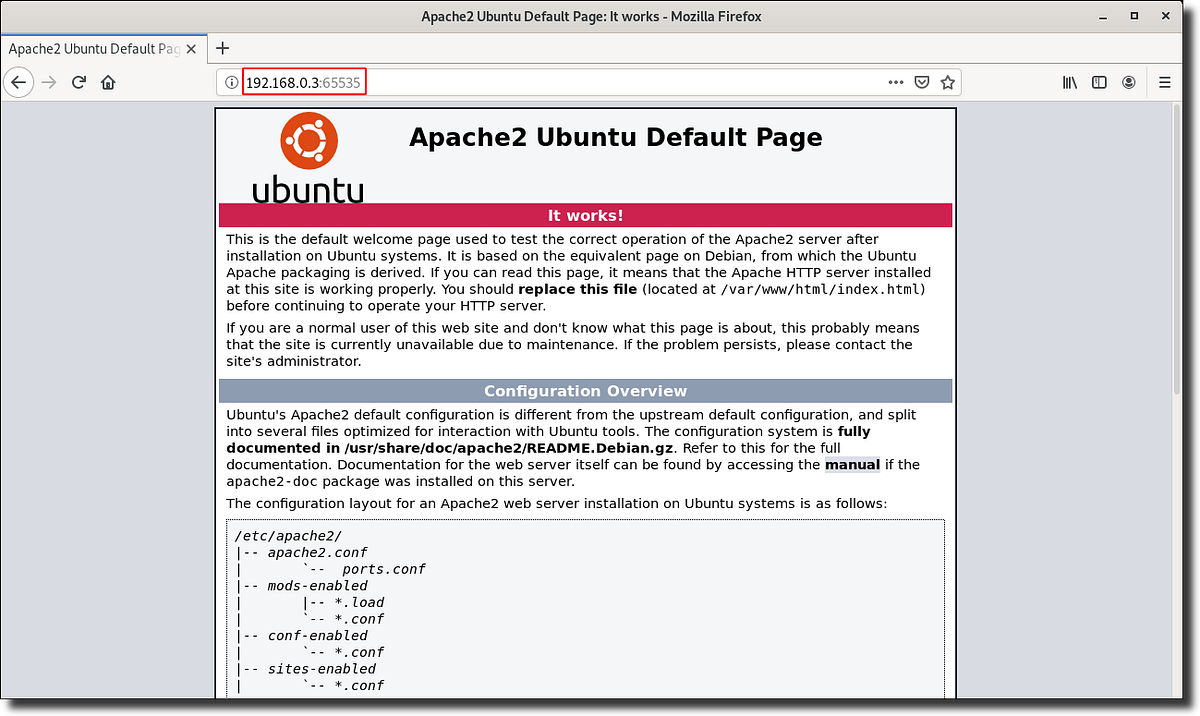Viewport: 1200px width, 716px height.
Task: Go forward with the Forward arrow button
Action: (x=49, y=82)
